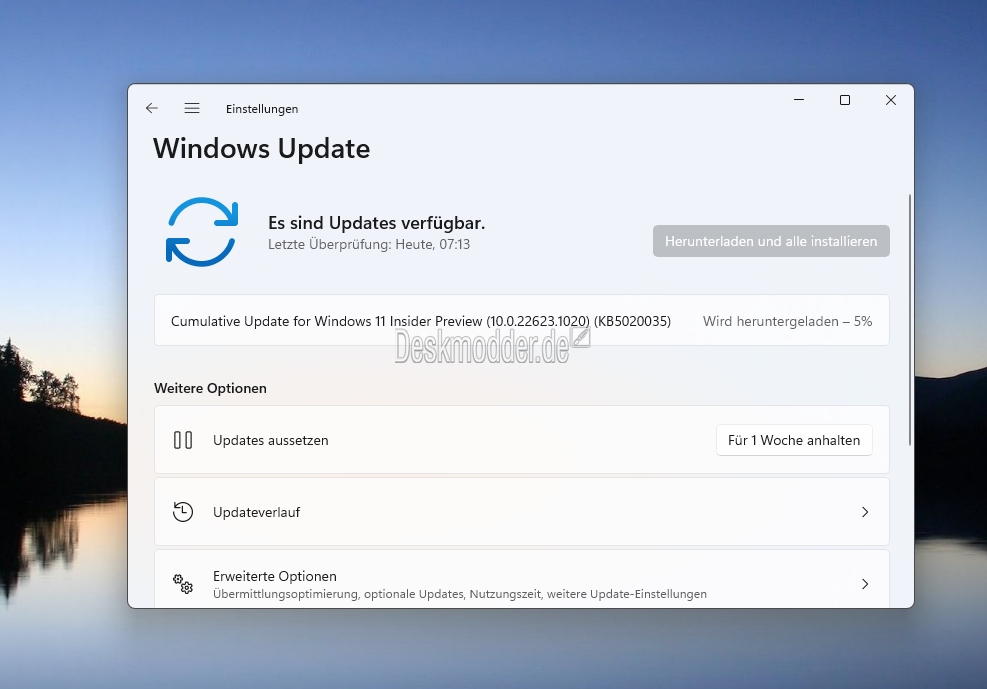Viewport: 987px width, 689px height.
Task: Open the Updateverlauf row
Action: pos(521,512)
